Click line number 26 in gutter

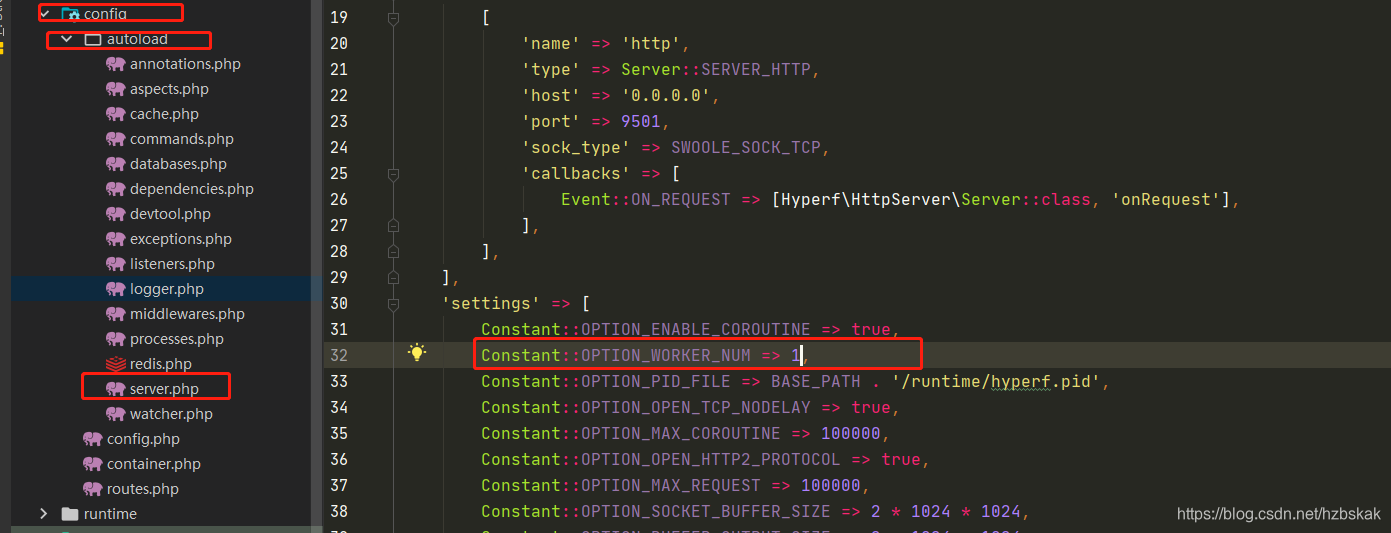click(337, 199)
